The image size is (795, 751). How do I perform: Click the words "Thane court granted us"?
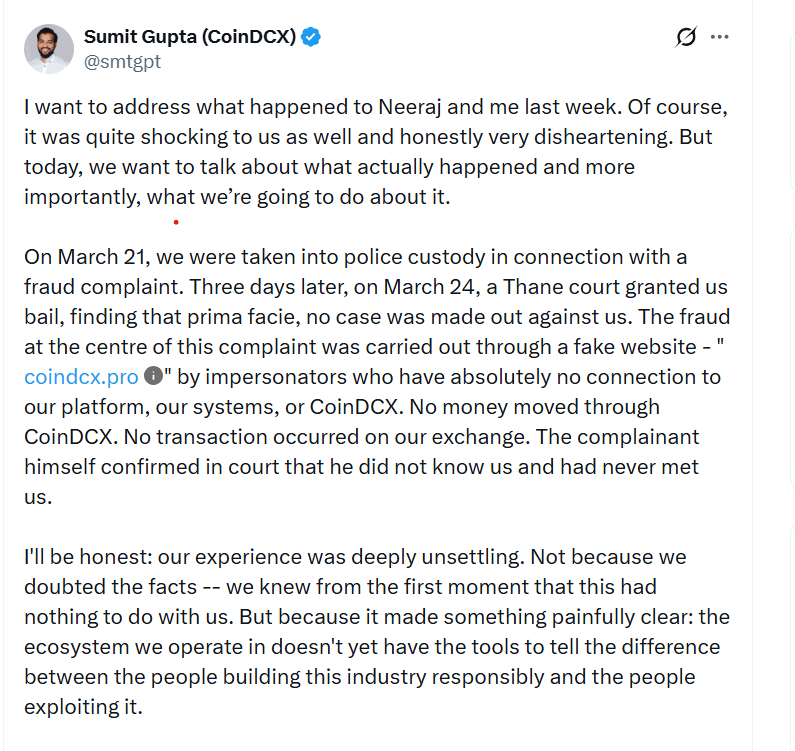pyautogui.click(x=614, y=286)
